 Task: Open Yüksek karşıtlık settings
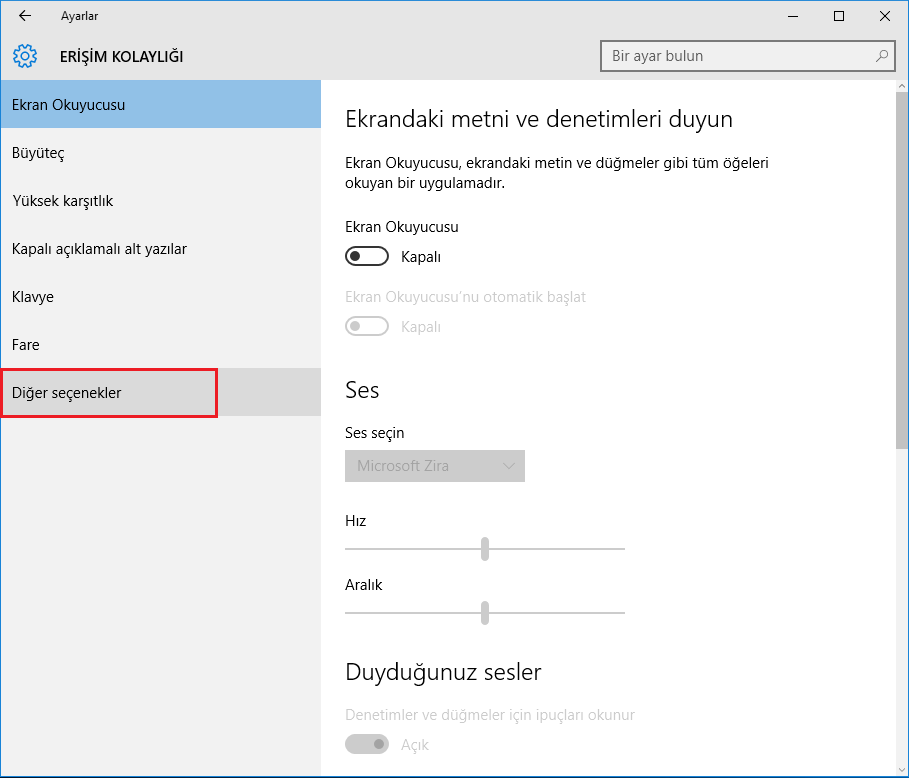[160, 201]
